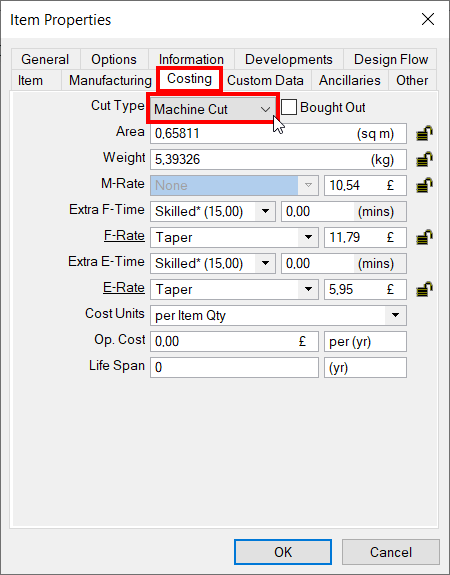Screen dimensions: 450x575
Task: Open the F-Rate Taper dropdown
Action: [x=234, y=237]
